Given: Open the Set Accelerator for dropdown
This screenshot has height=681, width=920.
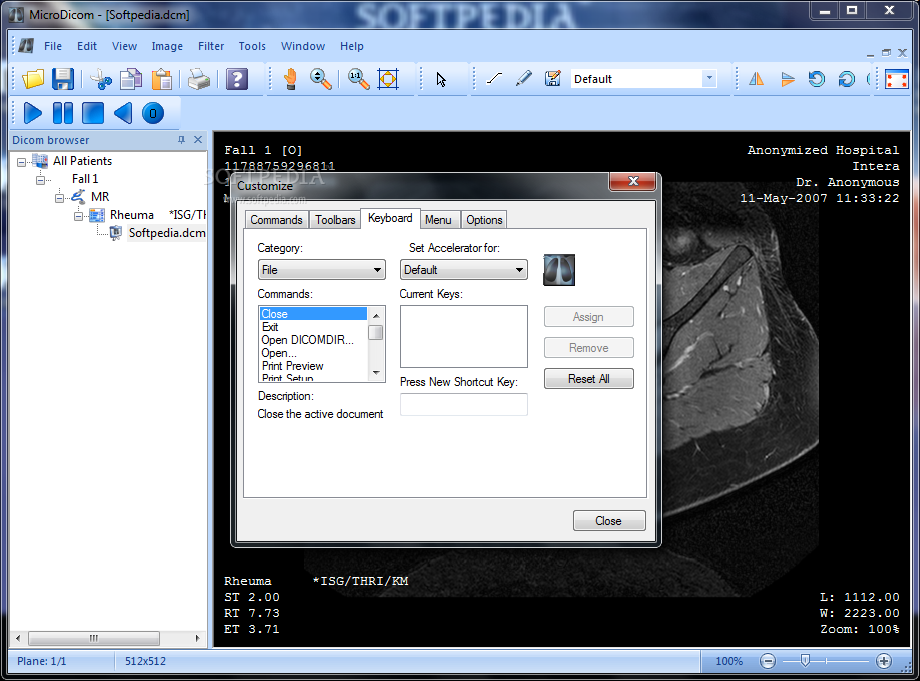Looking at the screenshot, I should [x=464, y=270].
